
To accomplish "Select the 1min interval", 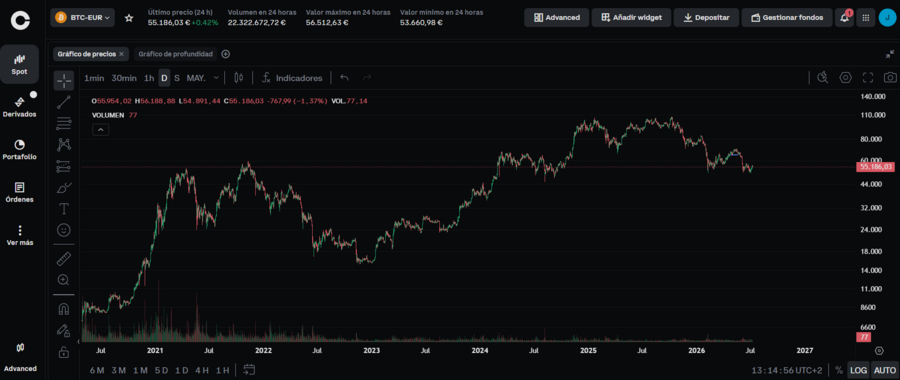I will coord(94,77).
